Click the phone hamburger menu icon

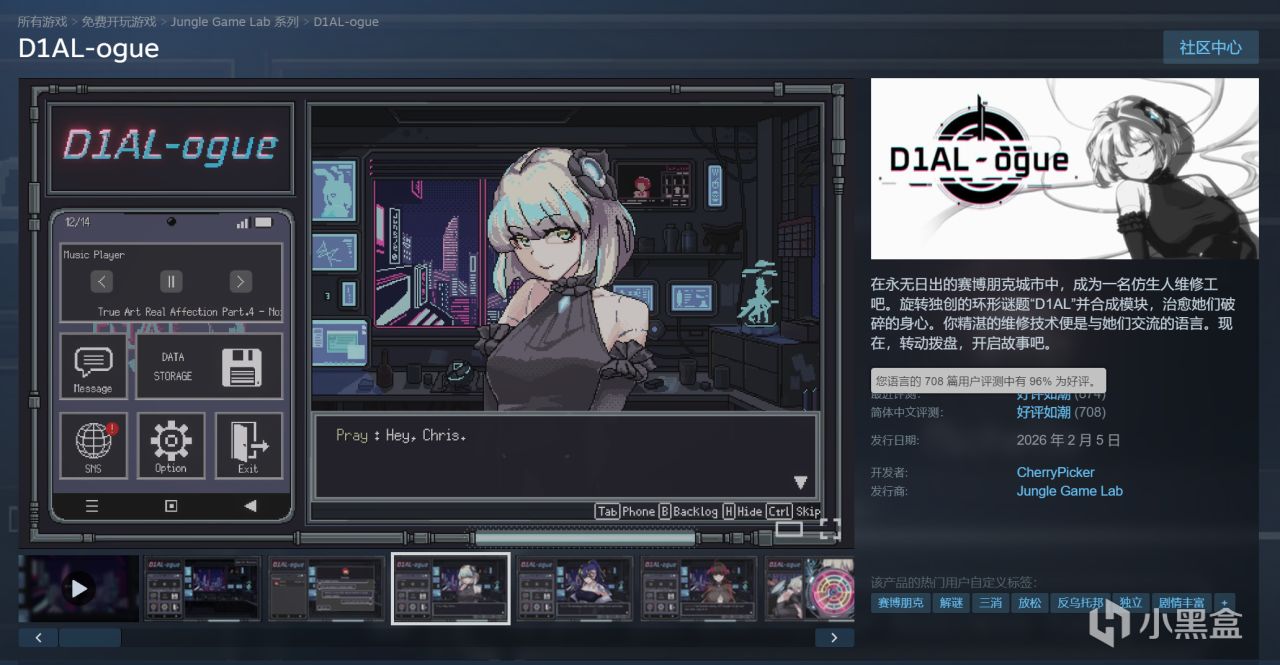tap(92, 506)
